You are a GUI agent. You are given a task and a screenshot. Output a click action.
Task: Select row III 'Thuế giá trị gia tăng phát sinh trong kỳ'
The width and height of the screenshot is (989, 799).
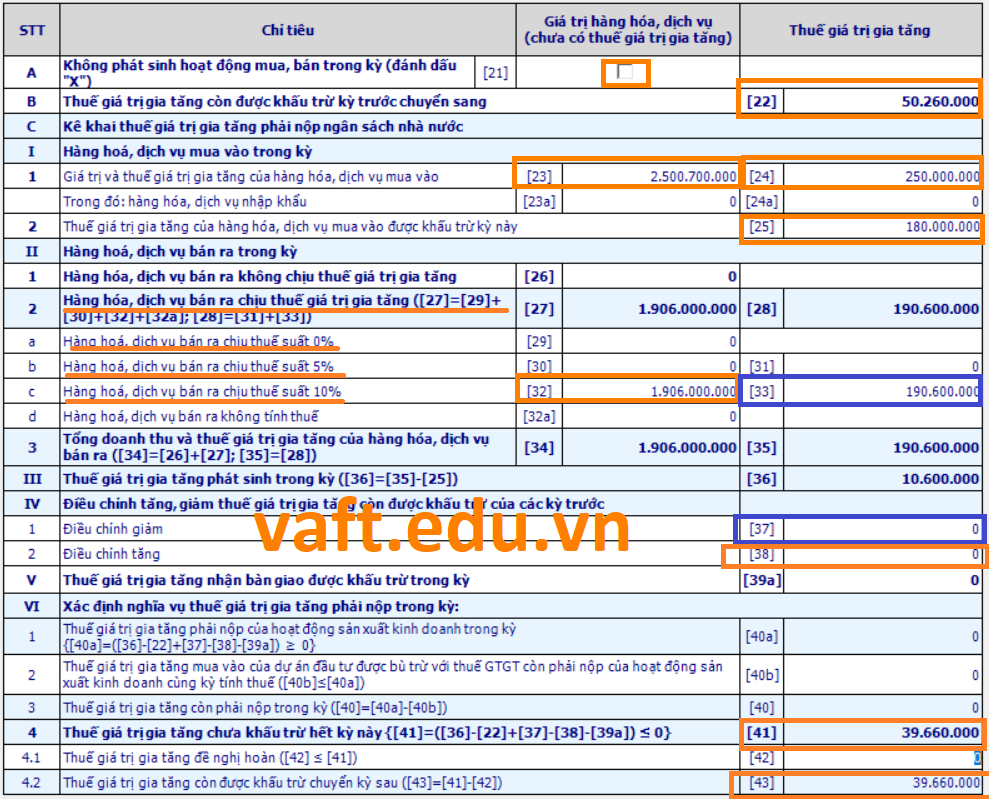(x=260, y=479)
